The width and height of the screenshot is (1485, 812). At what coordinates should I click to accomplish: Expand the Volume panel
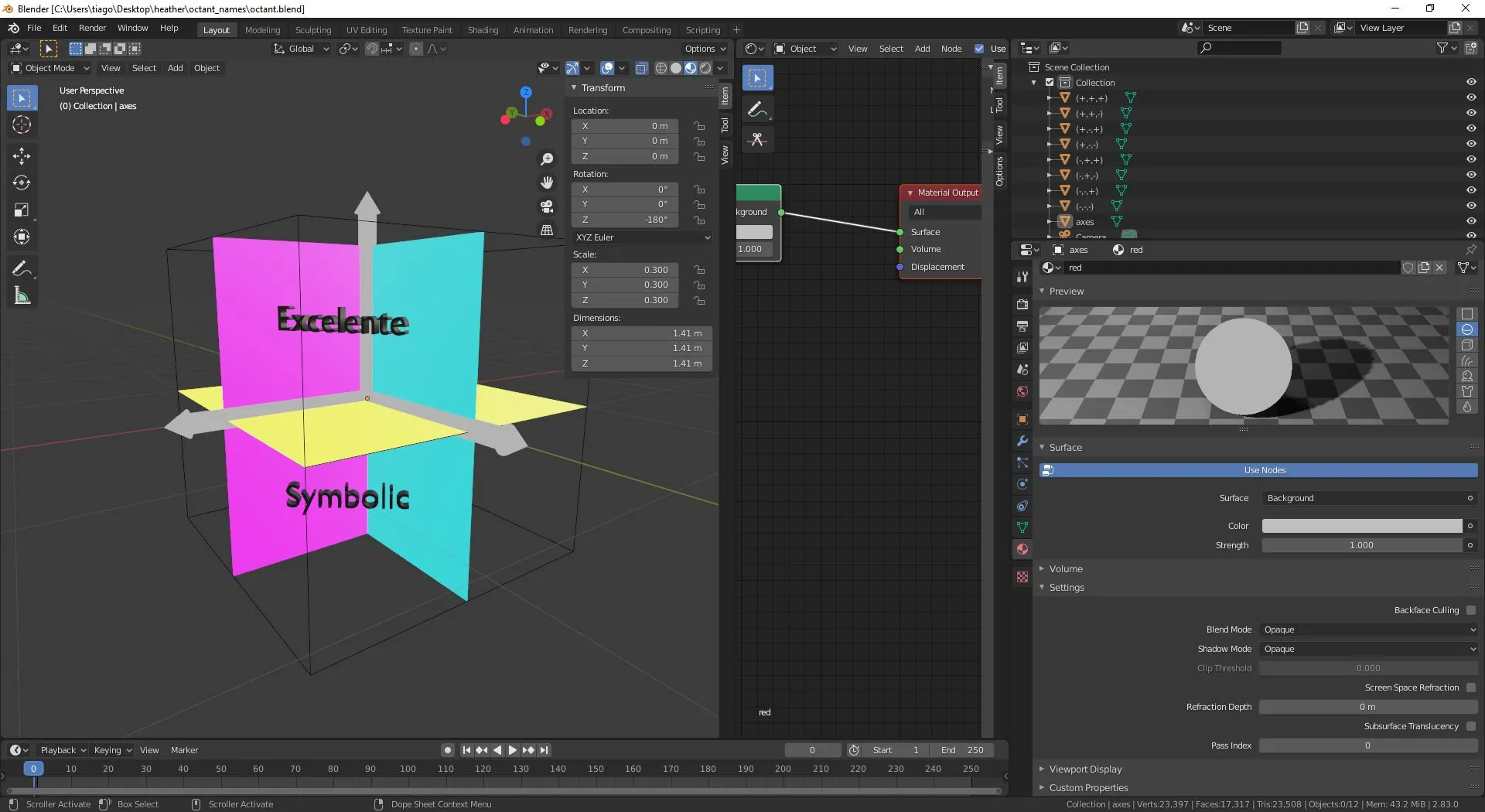(1066, 569)
